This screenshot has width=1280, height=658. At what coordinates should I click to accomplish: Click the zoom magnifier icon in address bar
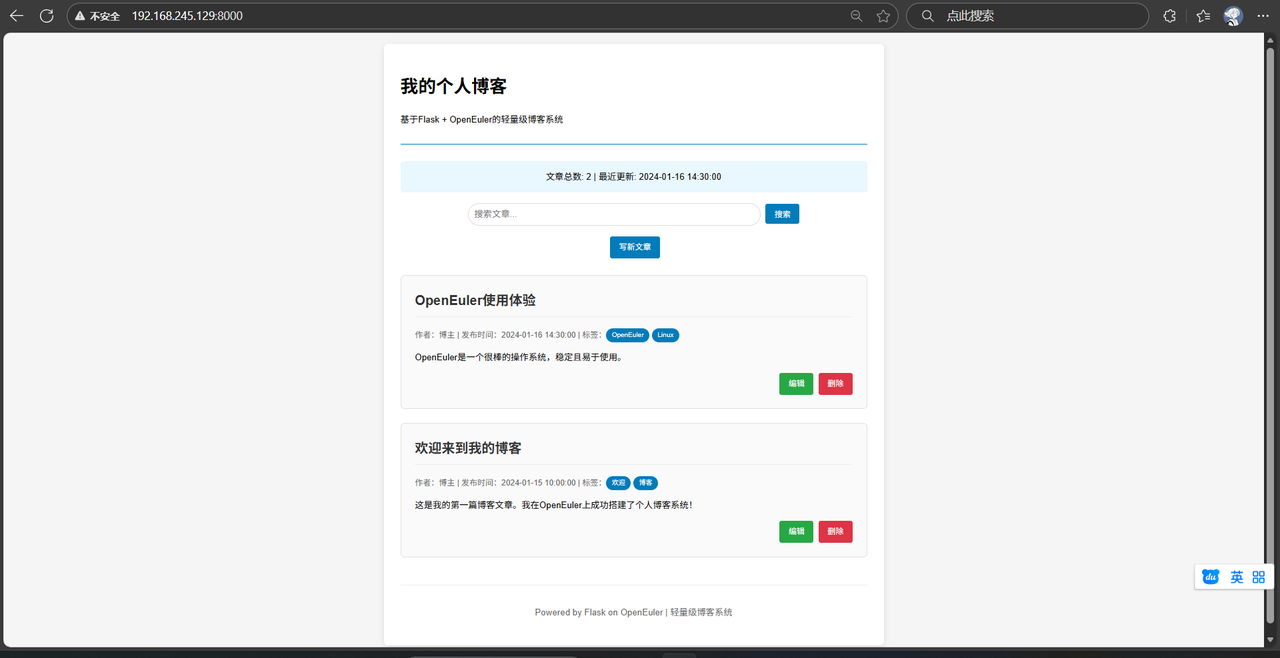click(x=856, y=16)
